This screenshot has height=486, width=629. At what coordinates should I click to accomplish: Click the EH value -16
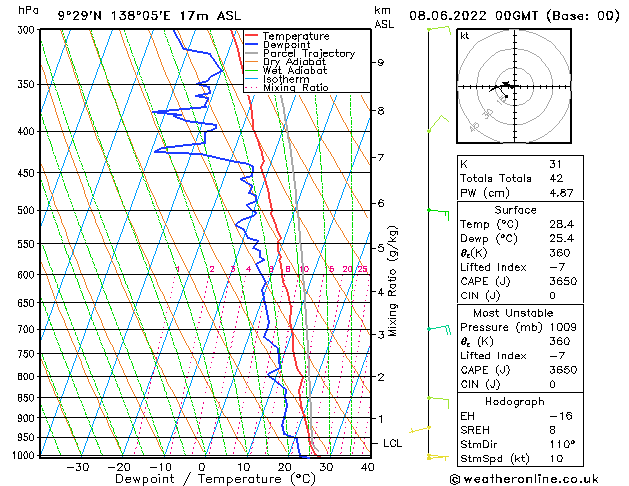tap(561, 416)
